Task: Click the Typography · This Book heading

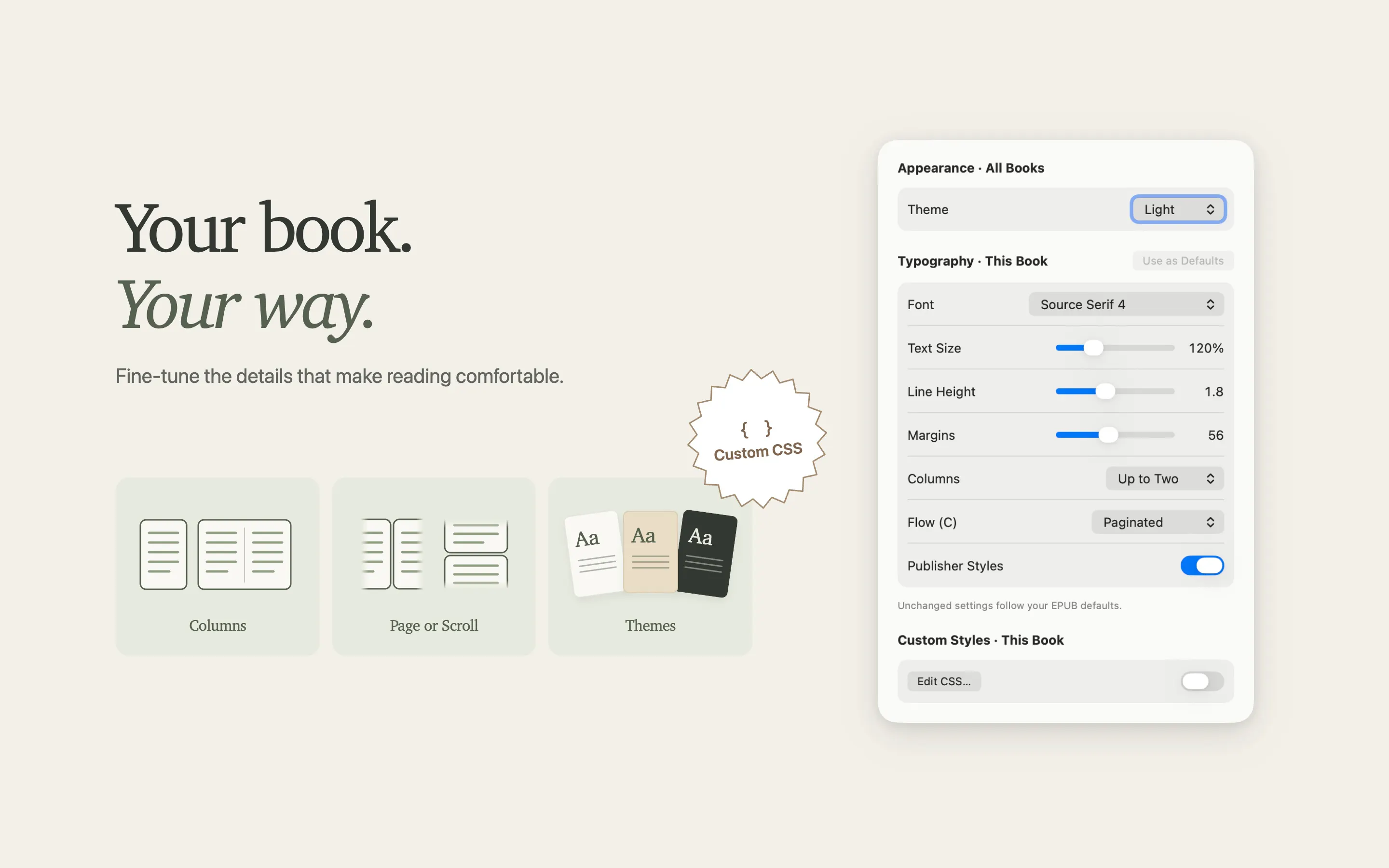Action: click(972, 261)
